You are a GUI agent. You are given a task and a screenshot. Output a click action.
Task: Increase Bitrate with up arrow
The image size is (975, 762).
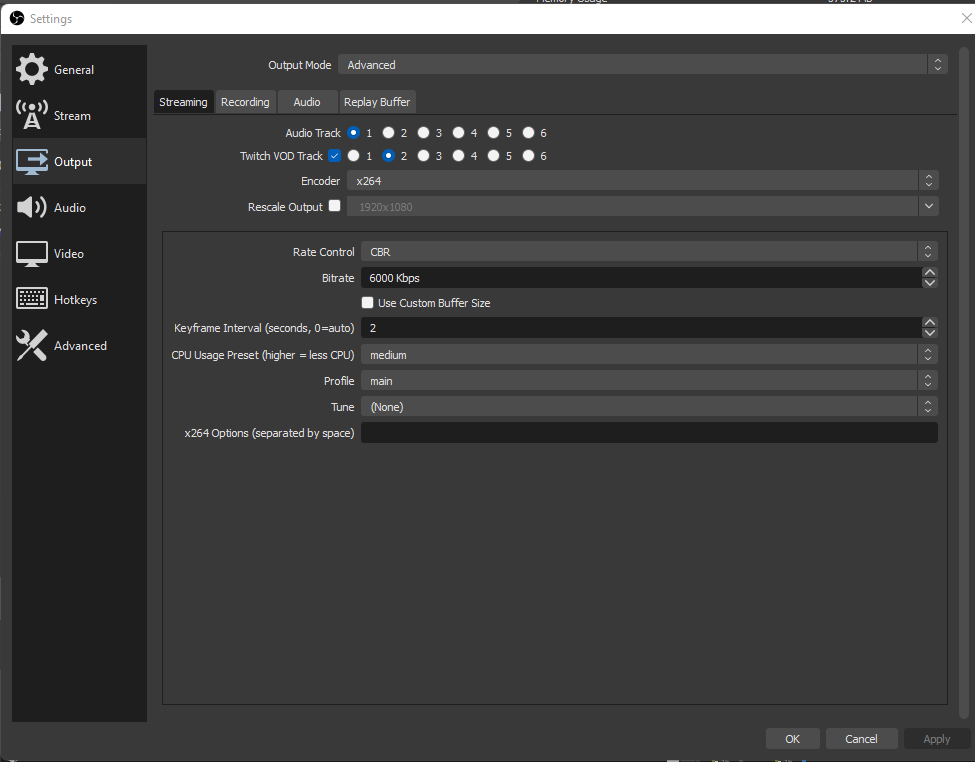(930, 272)
